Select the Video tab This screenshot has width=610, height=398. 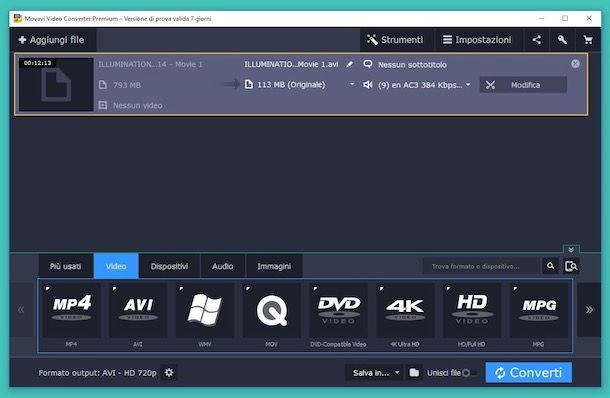pyautogui.click(x=116, y=266)
